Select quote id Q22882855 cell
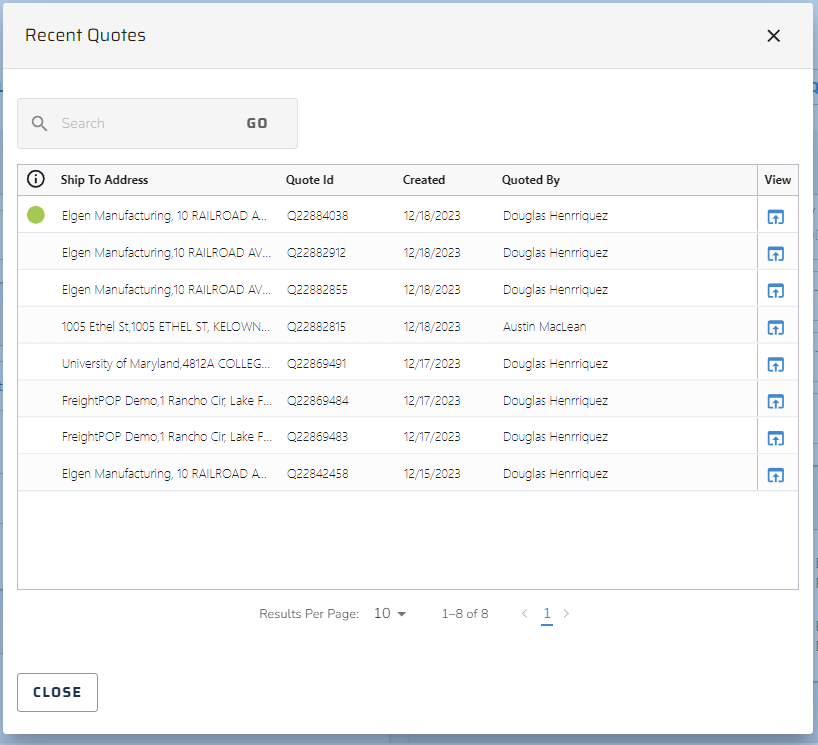The width and height of the screenshot is (818, 745). (317, 290)
